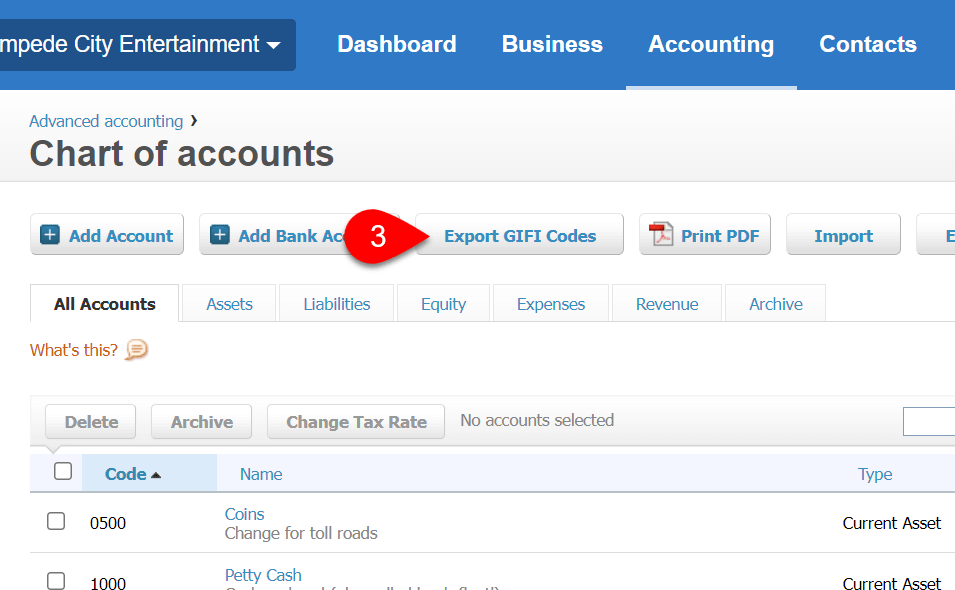Click the speech bubble icon beside What's this
This screenshot has height=590, width=955.
(136, 350)
